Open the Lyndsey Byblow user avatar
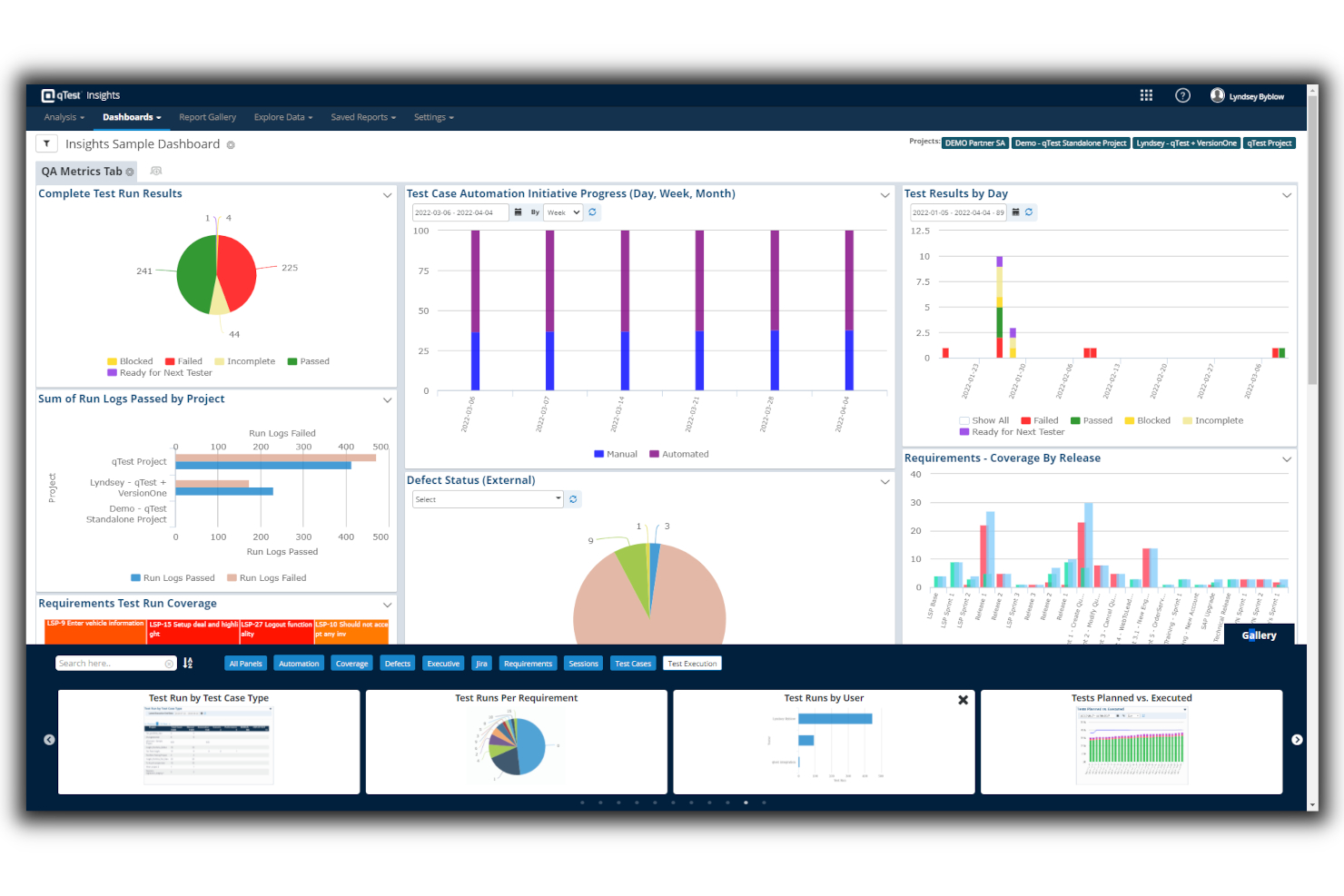 pos(1218,95)
